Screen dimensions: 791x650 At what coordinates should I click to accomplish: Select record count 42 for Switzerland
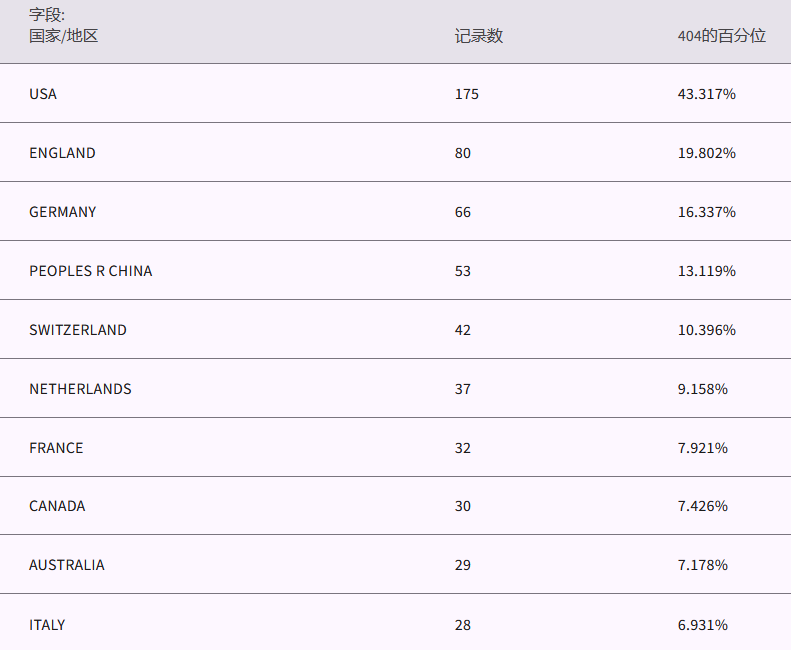tap(462, 330)
